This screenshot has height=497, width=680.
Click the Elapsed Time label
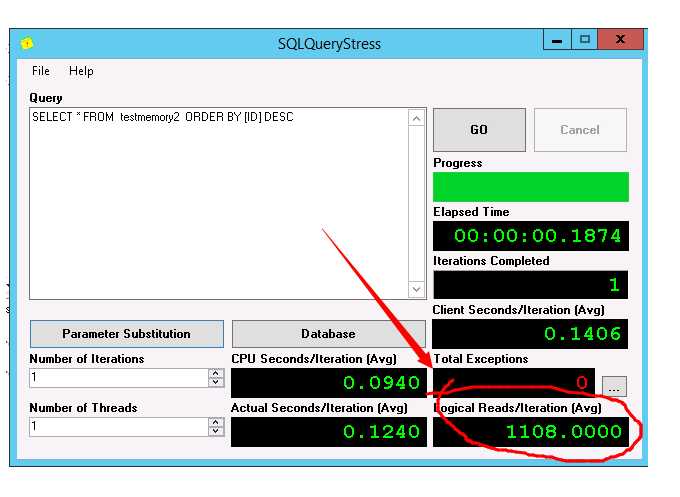point(471,212)
